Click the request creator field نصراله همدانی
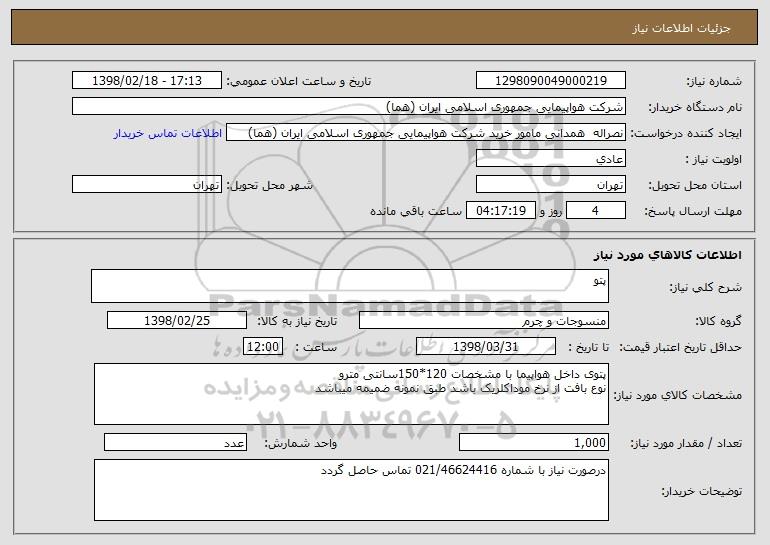Image resolution: width=770 pixels, height=545 pixels. (x=426, y=133)
